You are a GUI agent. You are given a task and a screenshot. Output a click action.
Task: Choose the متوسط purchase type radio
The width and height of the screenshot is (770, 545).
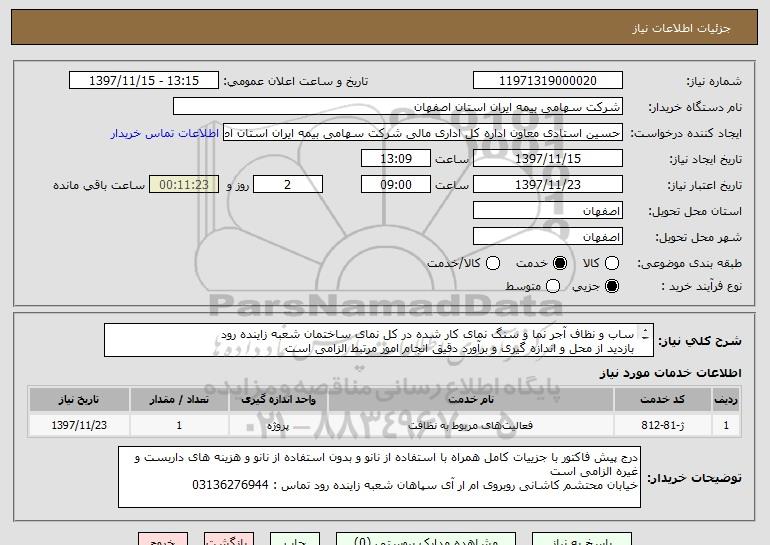click(x=552, y=286)
